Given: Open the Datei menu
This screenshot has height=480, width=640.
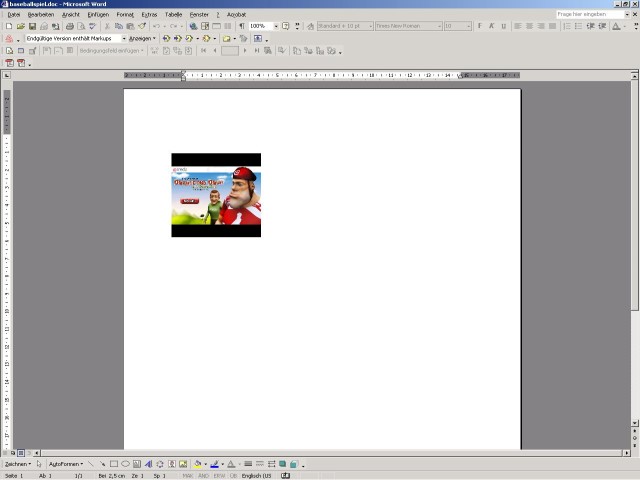Looking at the screenshot, I should (x=13, y=15).
